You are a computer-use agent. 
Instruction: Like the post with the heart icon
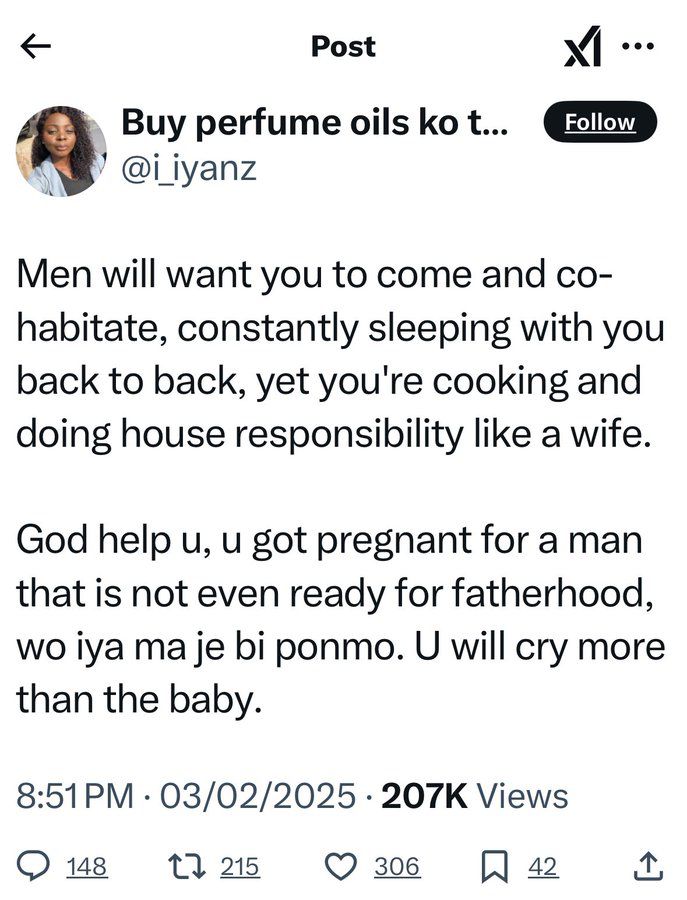[342, 866]
